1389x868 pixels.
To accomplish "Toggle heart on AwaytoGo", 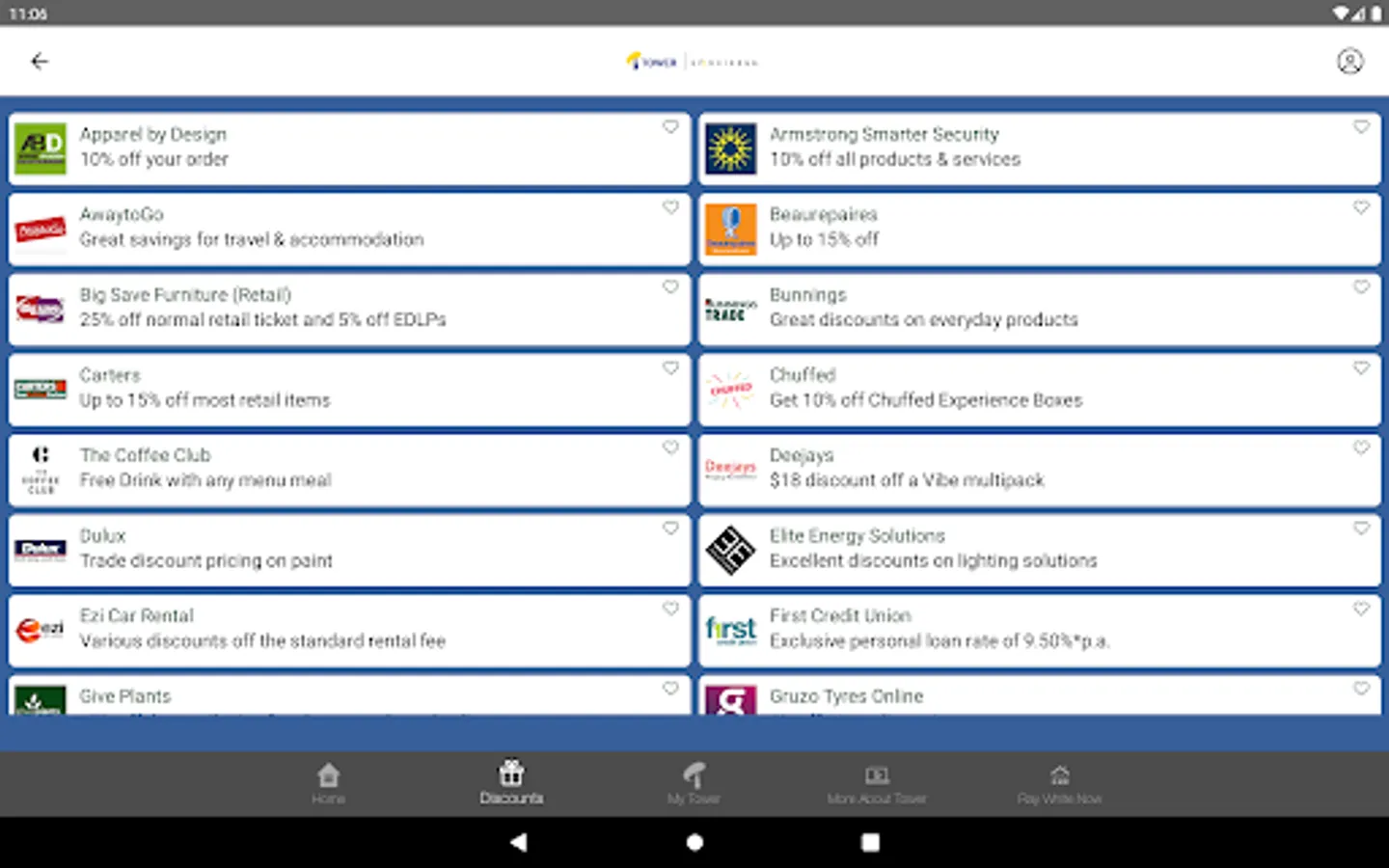I will 670,207.
